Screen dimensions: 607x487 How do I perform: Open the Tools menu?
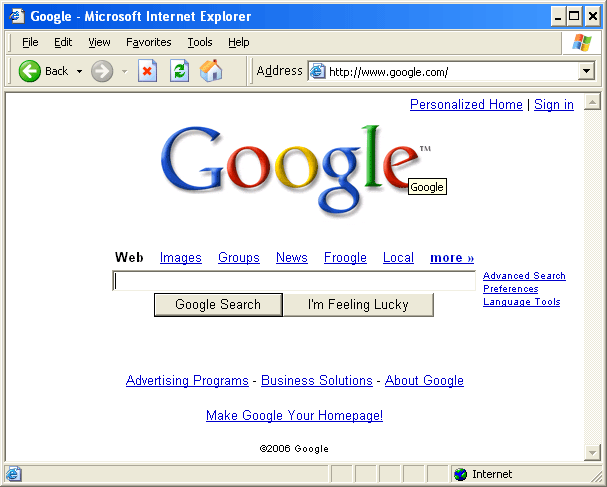tap(200, 42)
